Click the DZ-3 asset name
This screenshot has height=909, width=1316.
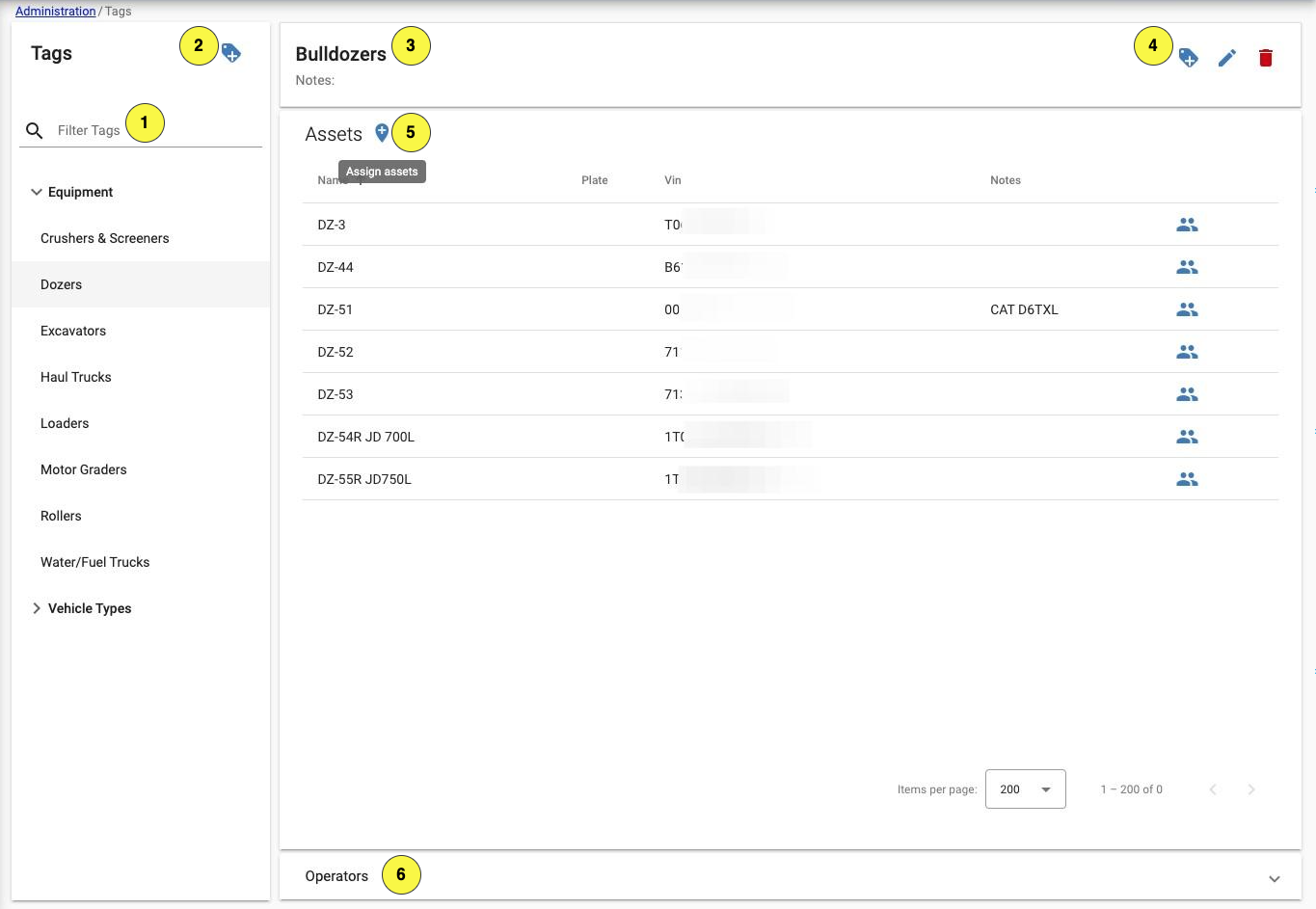point(332,225)
